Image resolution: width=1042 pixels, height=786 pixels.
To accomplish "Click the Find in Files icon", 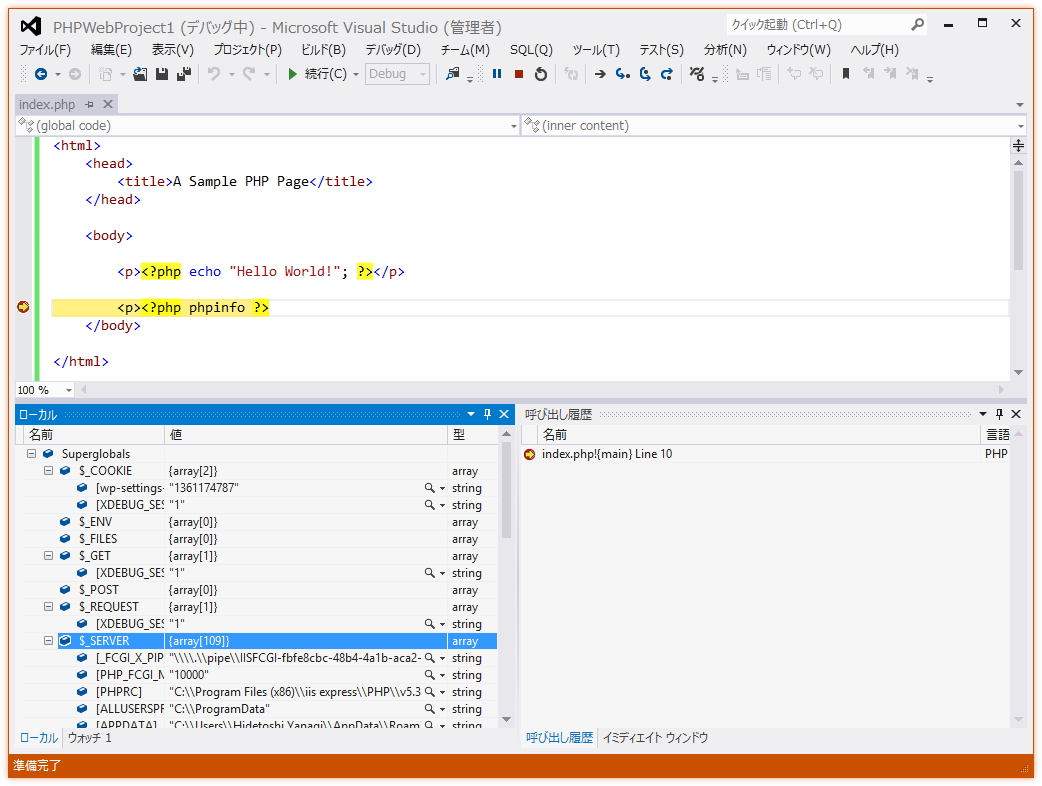I will click(x=453, y=74).
